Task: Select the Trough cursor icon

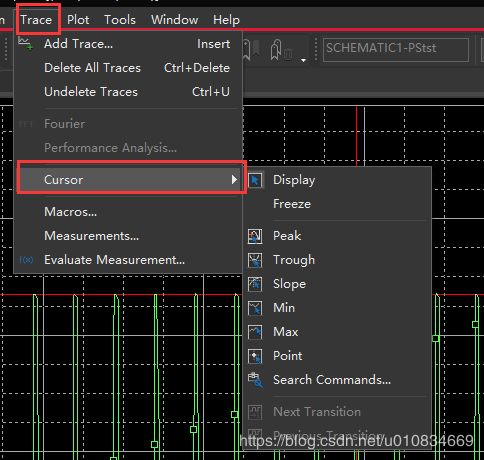Action: (255, 260)
